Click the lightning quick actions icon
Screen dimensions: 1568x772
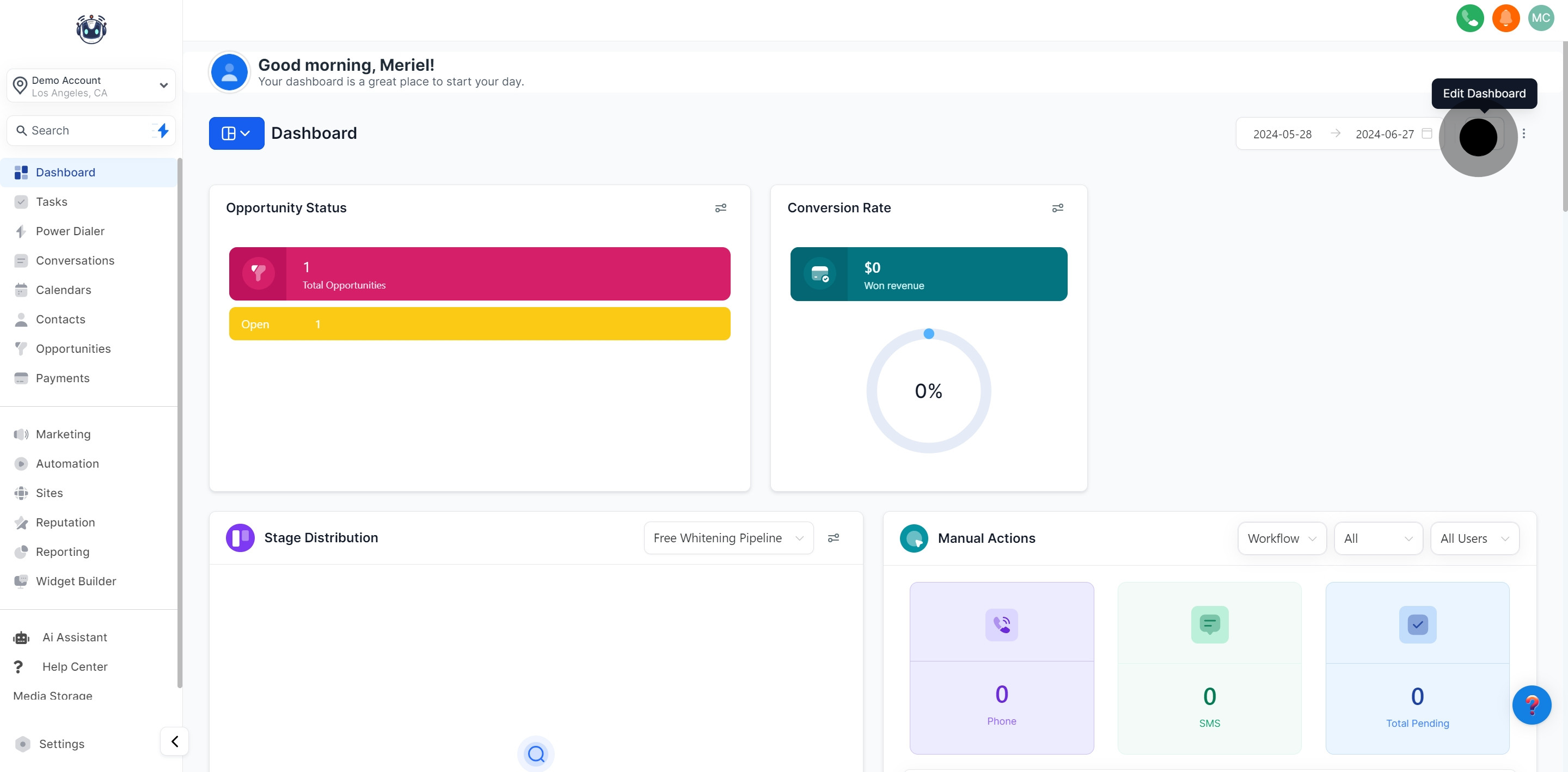162,130
